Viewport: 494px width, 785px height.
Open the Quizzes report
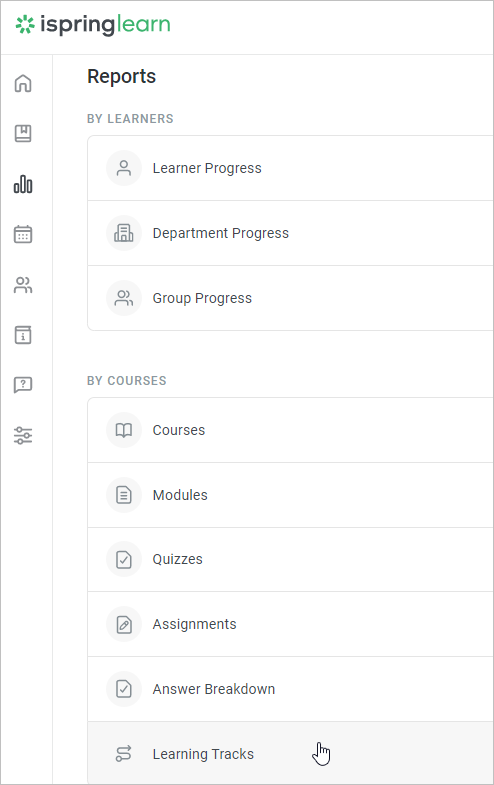(x=291, y=559)
